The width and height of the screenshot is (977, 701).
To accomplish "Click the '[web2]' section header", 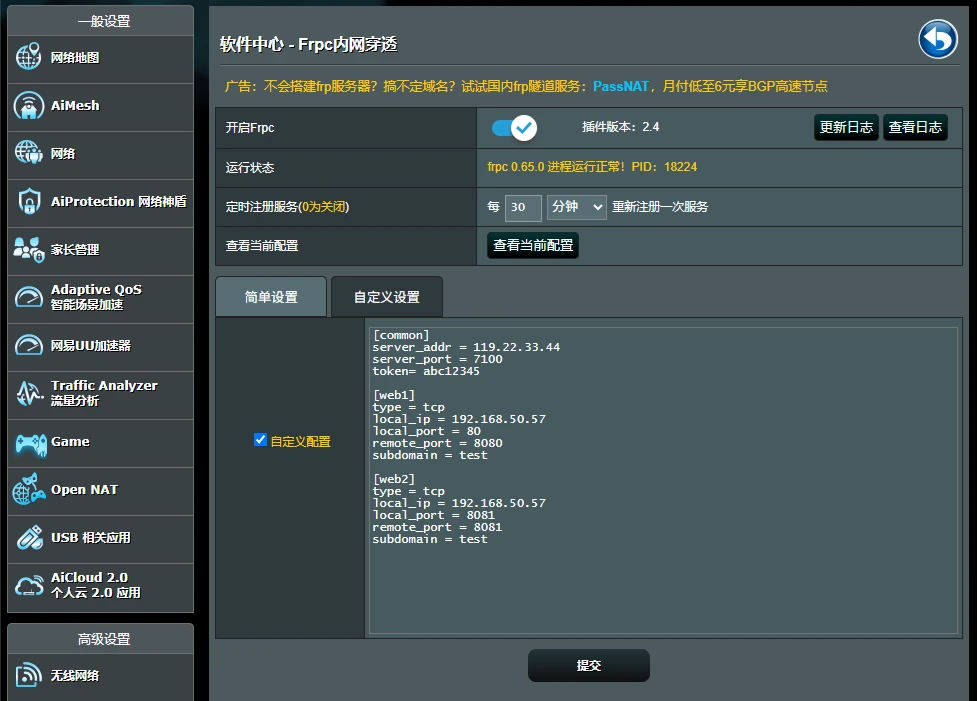I will [x=394, y=479].
